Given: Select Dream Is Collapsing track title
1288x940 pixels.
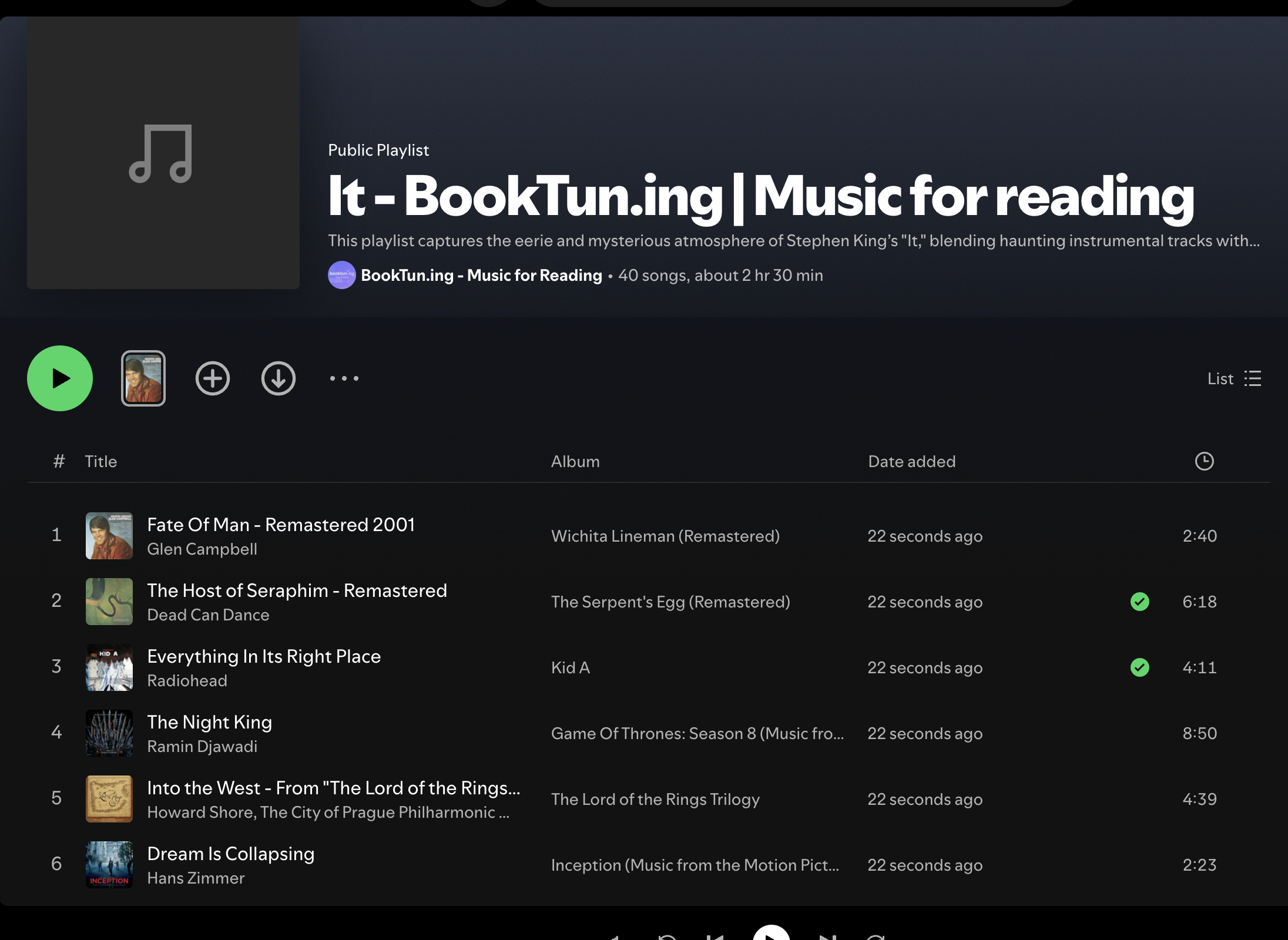Looking at the screenshot, I should (x=231, y=854).
